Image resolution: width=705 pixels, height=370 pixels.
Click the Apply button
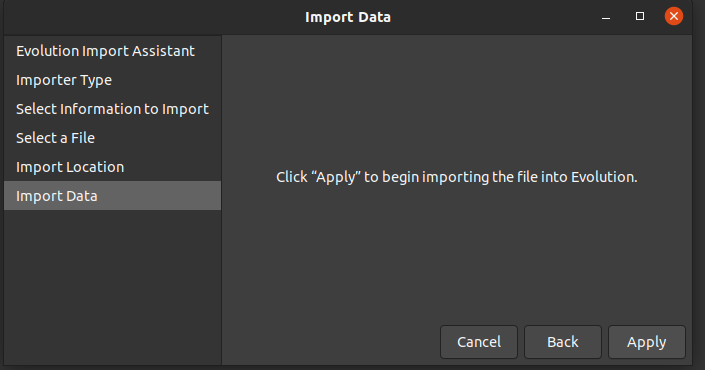(647, 342)
